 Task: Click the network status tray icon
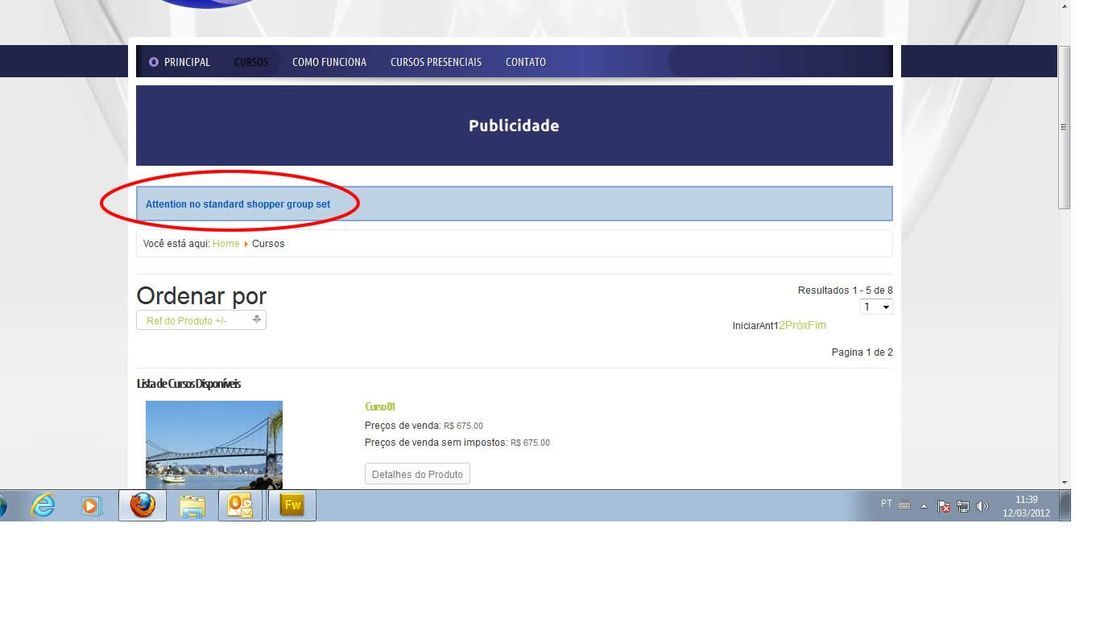(x=963, y=506)
